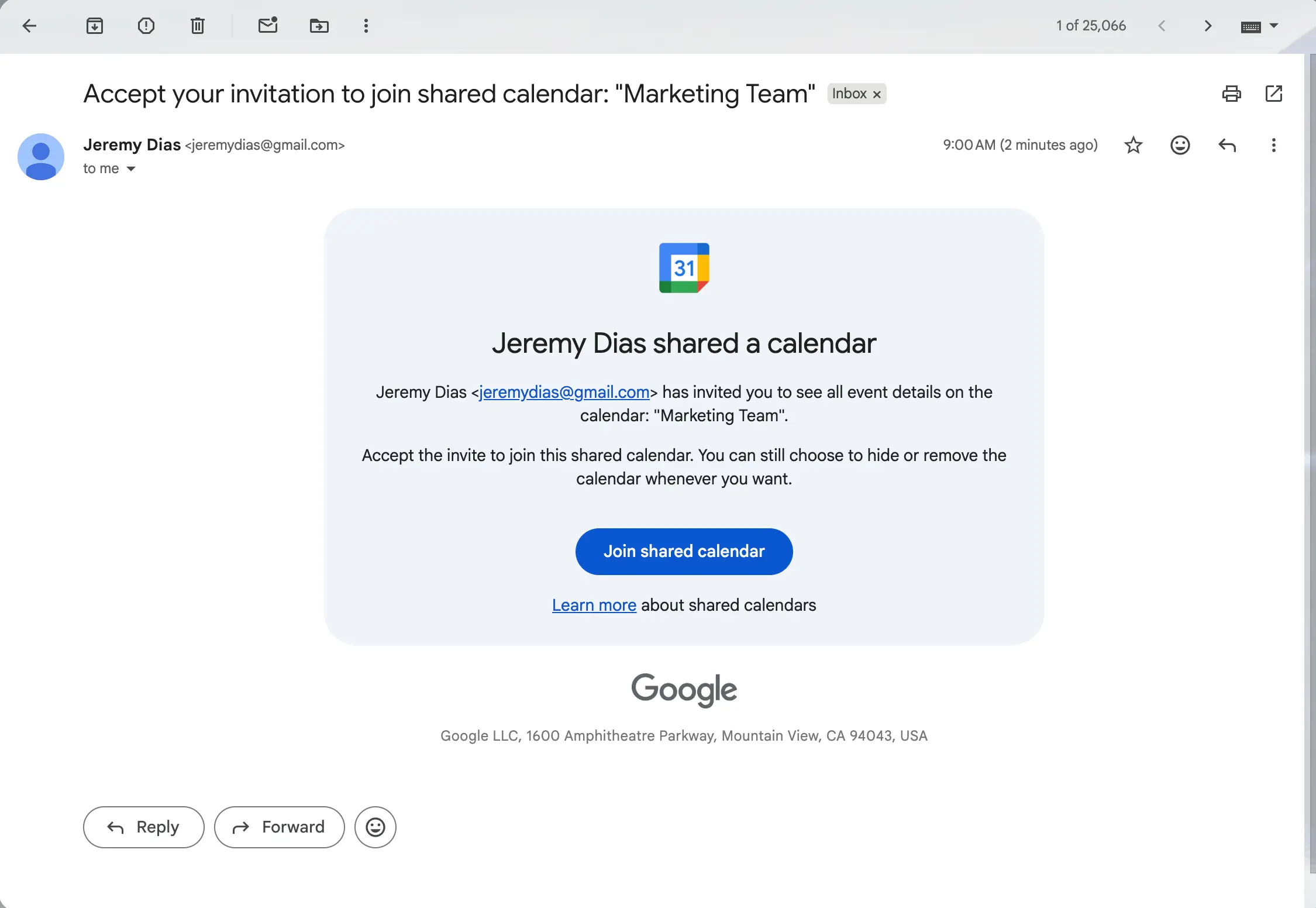This screenshot has height=908, width=1316.
Task: Click Google LLC address footer text
Action: [x=684, y=735]
